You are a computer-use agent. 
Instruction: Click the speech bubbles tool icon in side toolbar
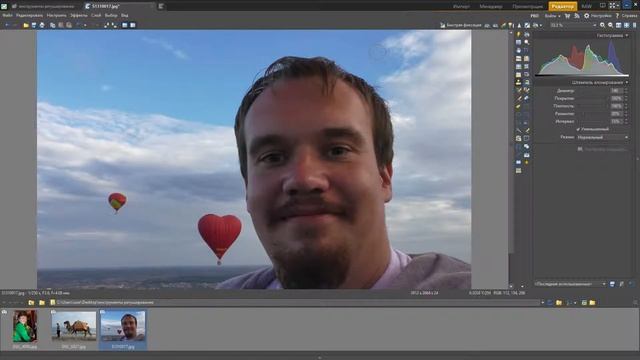click(x=527, y=147)
